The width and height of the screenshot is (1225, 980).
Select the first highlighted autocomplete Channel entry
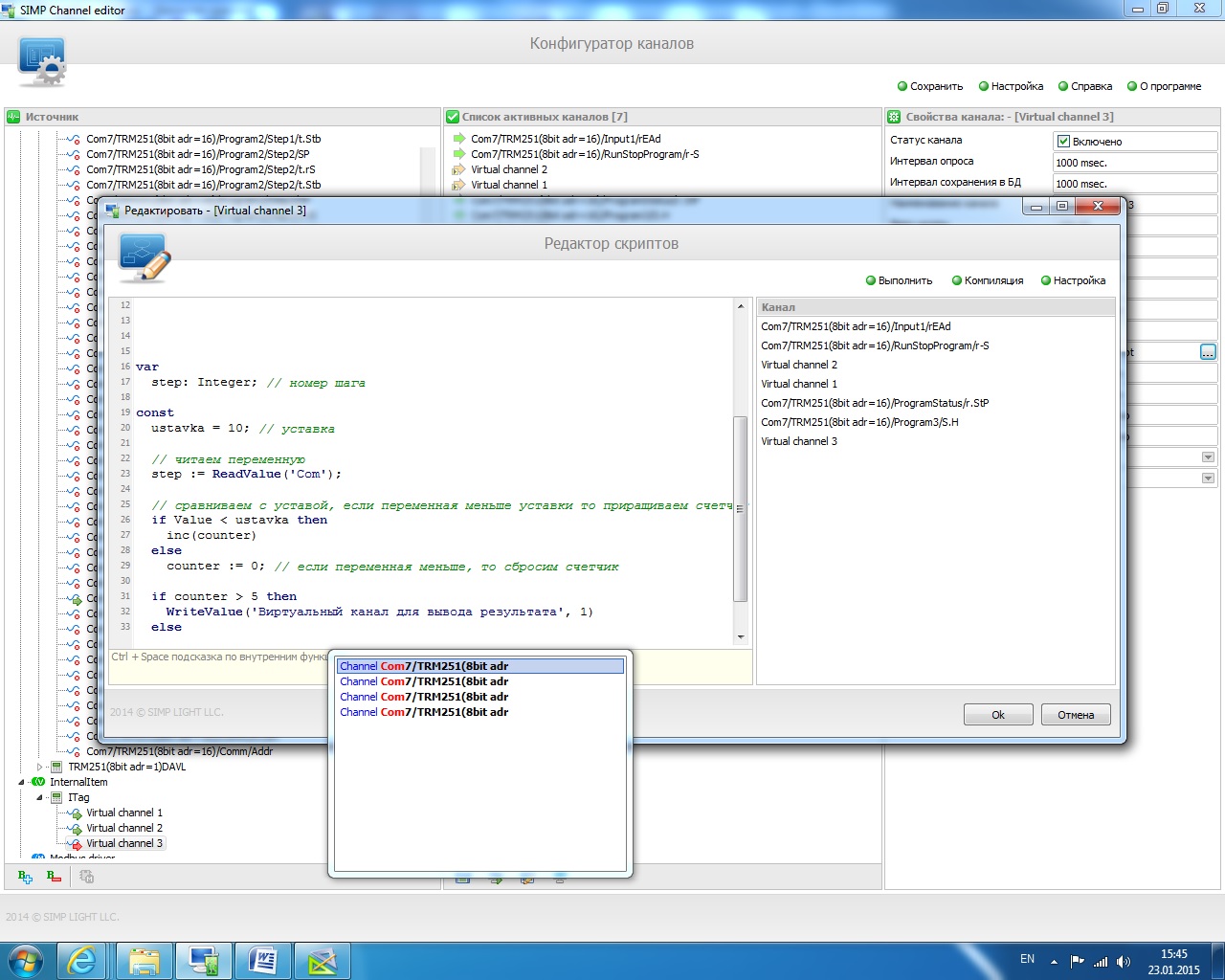(x=479, y=666)
